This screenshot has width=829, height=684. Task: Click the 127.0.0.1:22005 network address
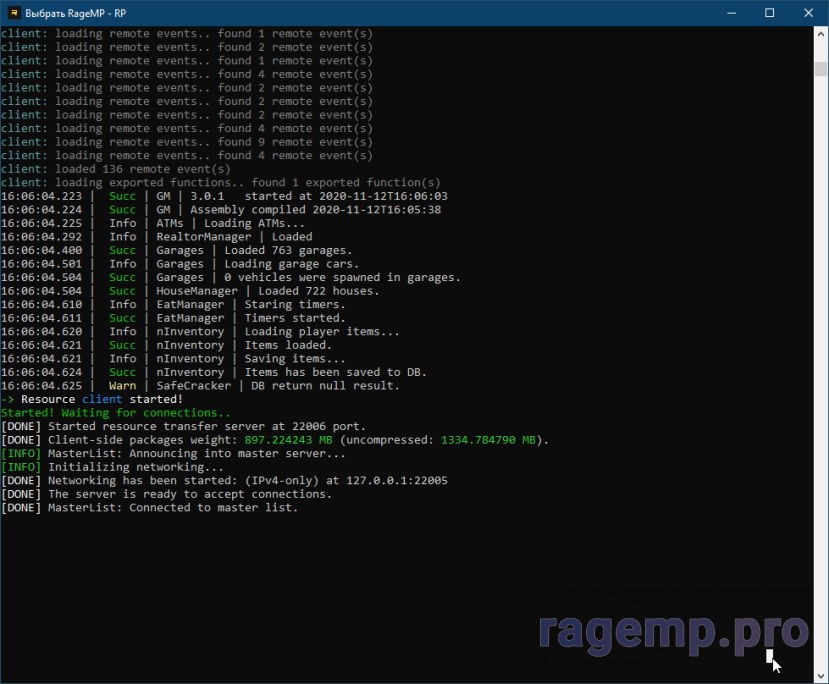396,481
